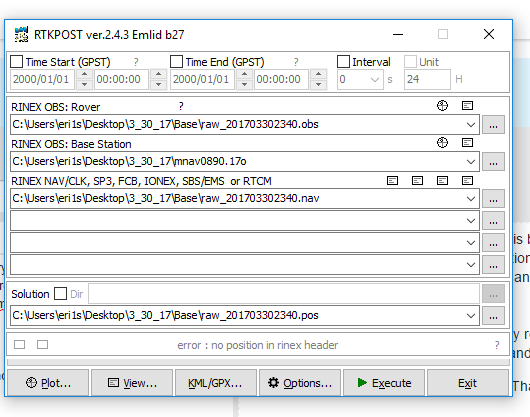
Task: Tick the Unit checkbox
Action: [x=410, y=62]
